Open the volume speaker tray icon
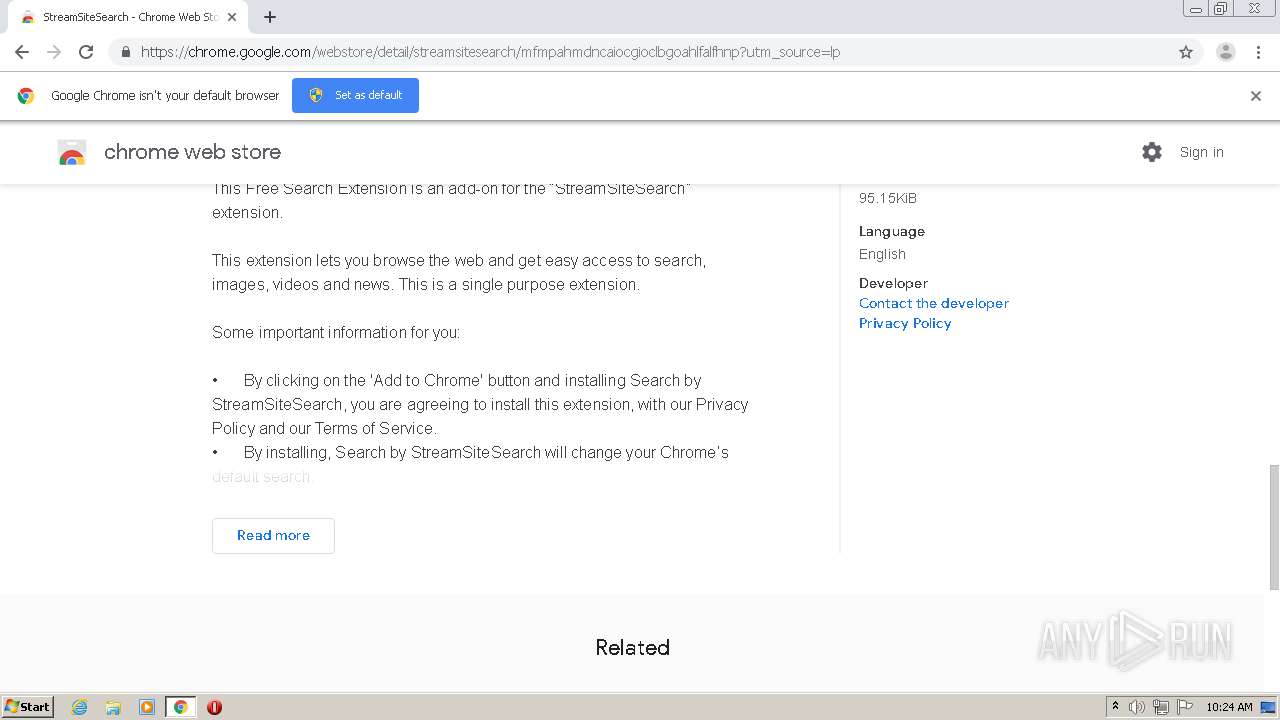The image size is (1280, 720). [1137, 707]
